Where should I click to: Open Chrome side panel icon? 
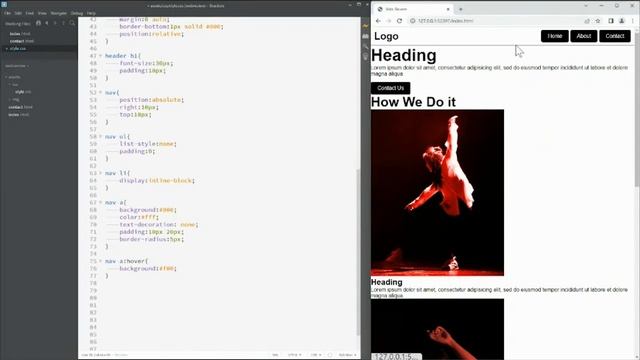[x=611, y=21]
